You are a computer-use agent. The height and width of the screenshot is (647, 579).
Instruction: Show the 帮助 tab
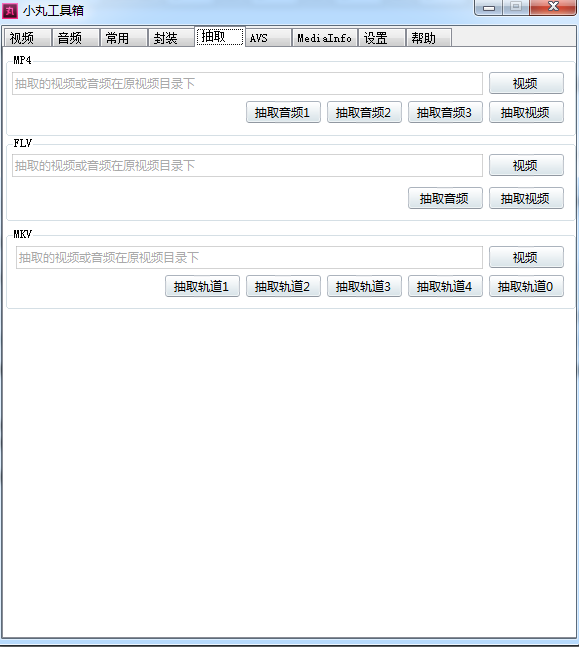coord(429,38)
